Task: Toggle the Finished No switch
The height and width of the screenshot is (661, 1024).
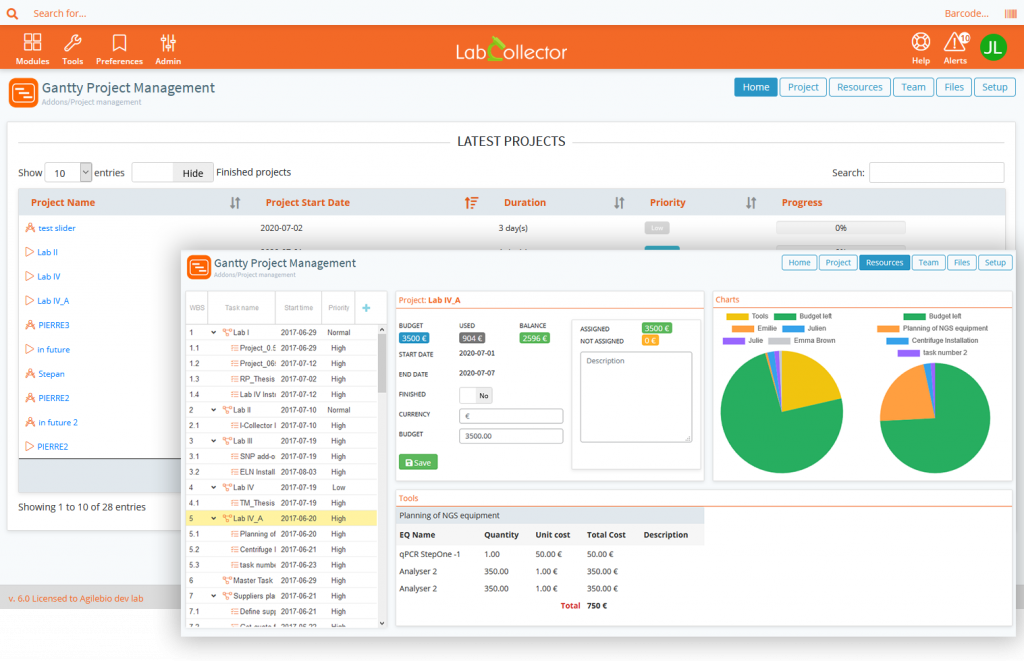Action: point(475,395)
